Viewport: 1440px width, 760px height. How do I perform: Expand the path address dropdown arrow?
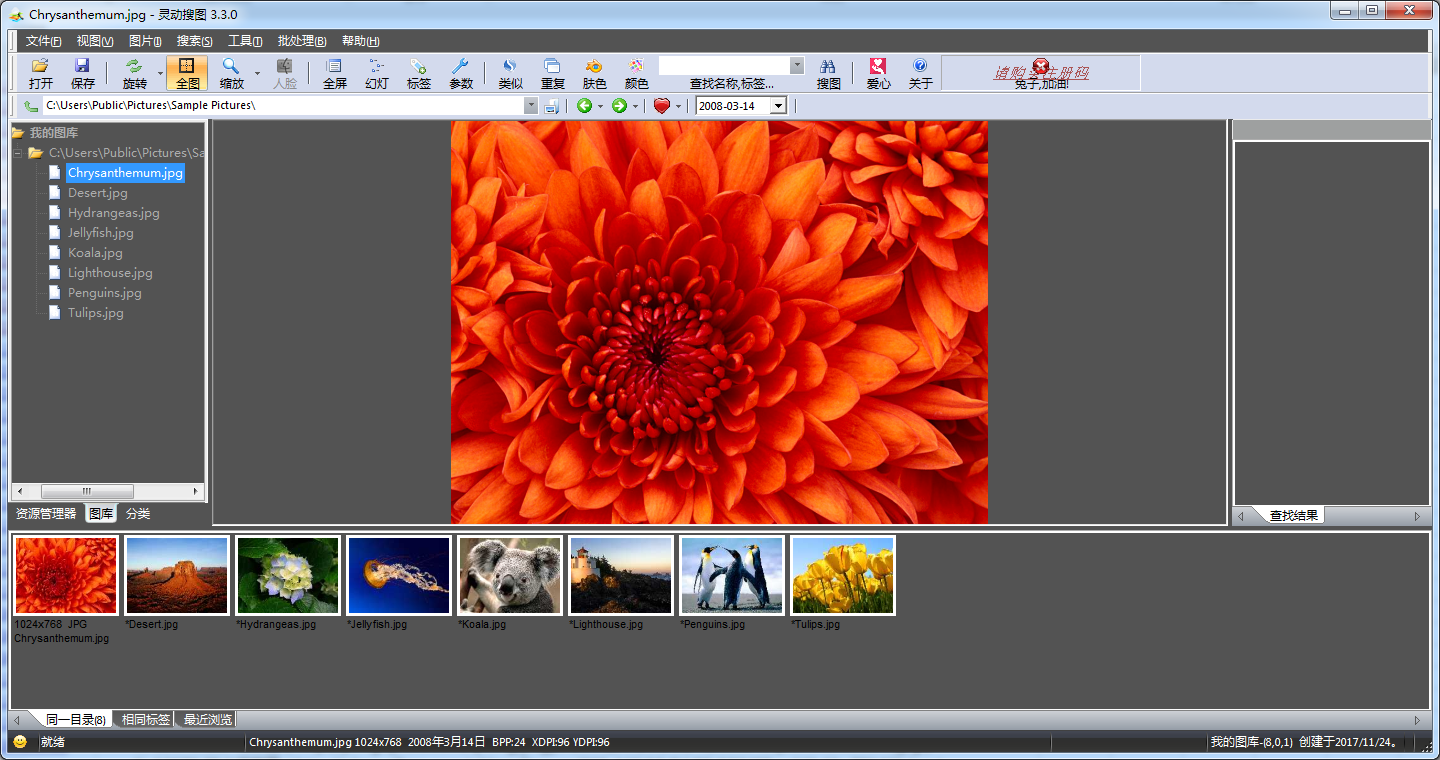point(531,106)
